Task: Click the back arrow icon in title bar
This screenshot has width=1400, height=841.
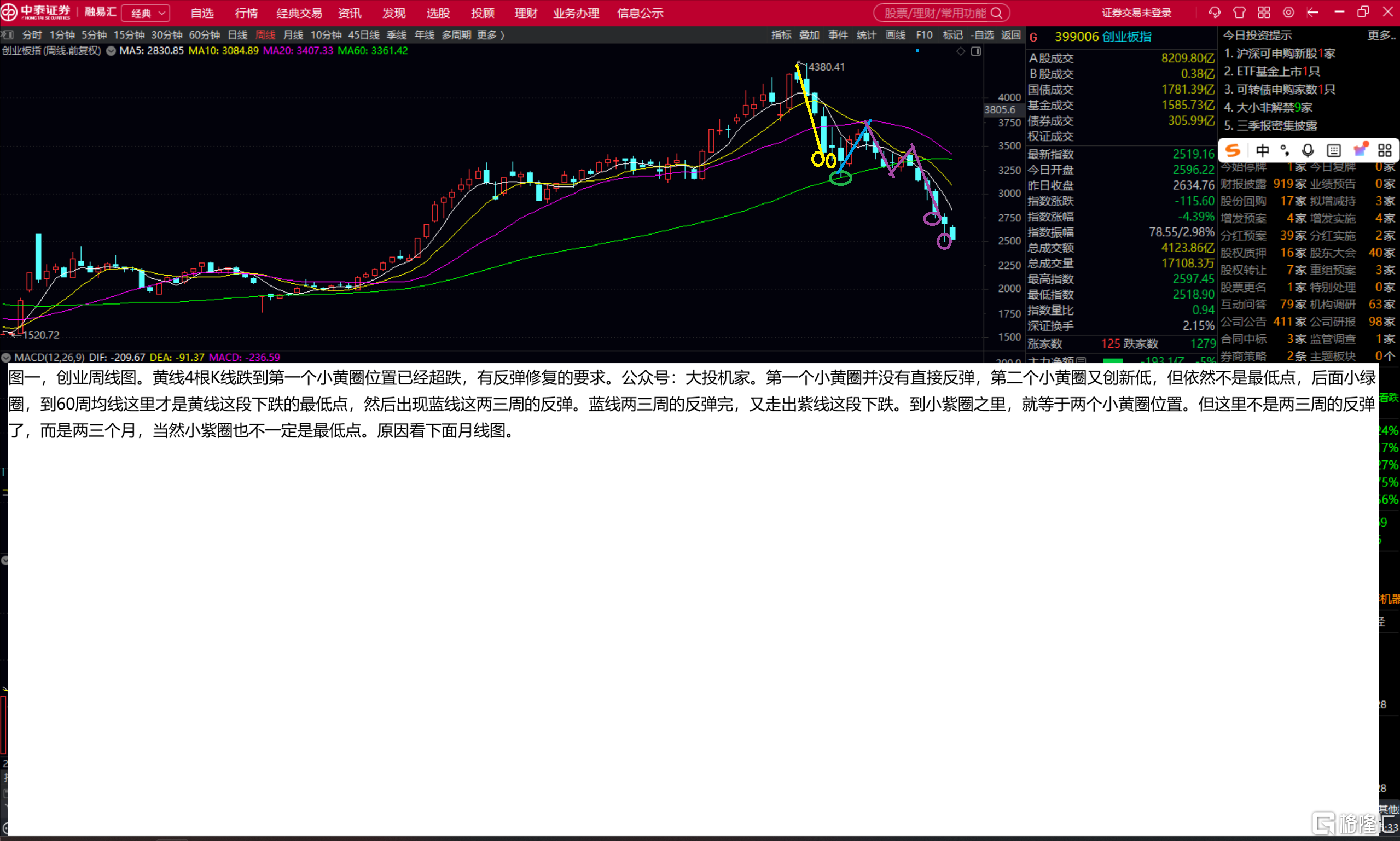Action: 1312,13
